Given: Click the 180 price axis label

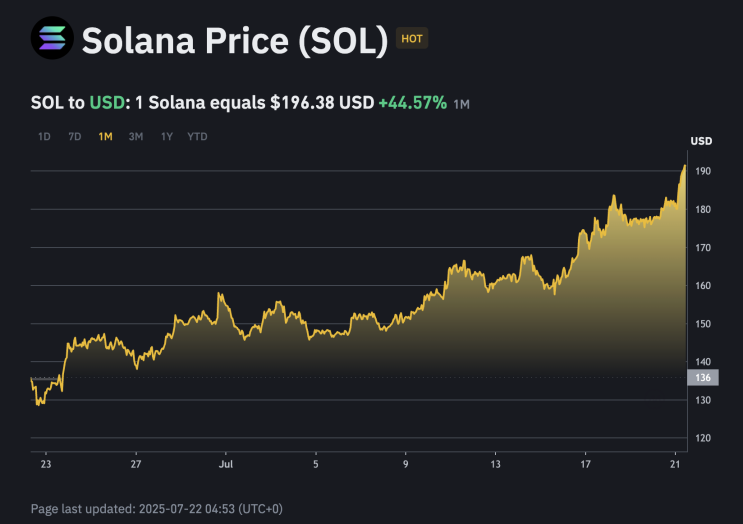Looking at the screenshot, I should coord(703,210).
